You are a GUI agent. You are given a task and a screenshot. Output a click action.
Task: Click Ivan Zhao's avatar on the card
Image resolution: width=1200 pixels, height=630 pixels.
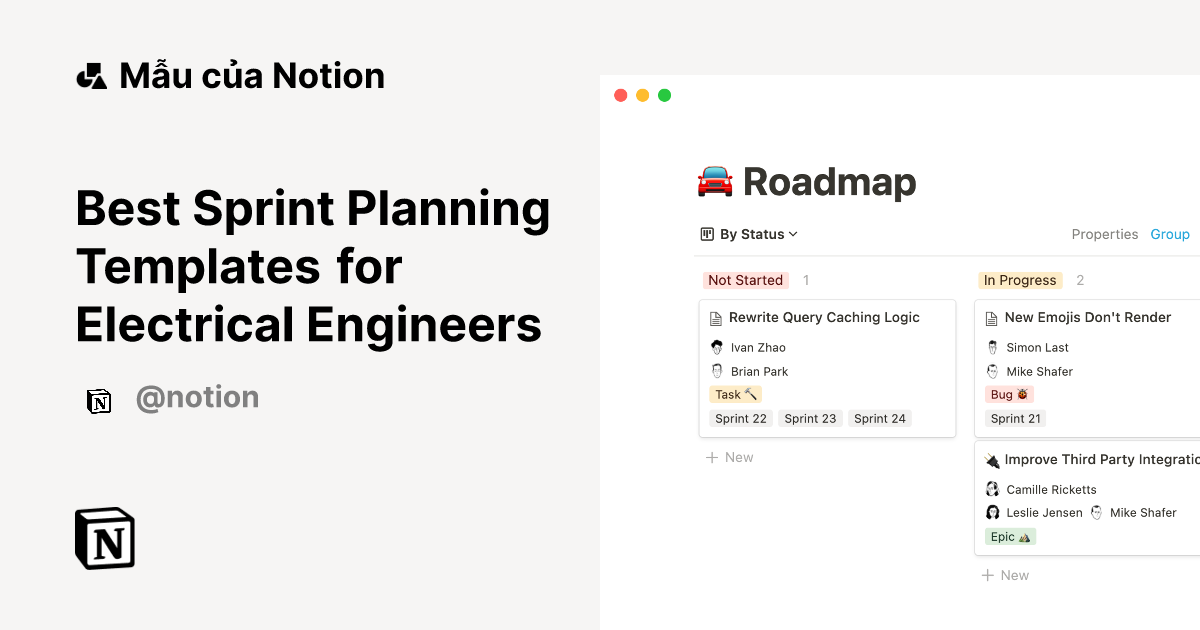pyautogui.click(x=716, y=348)
